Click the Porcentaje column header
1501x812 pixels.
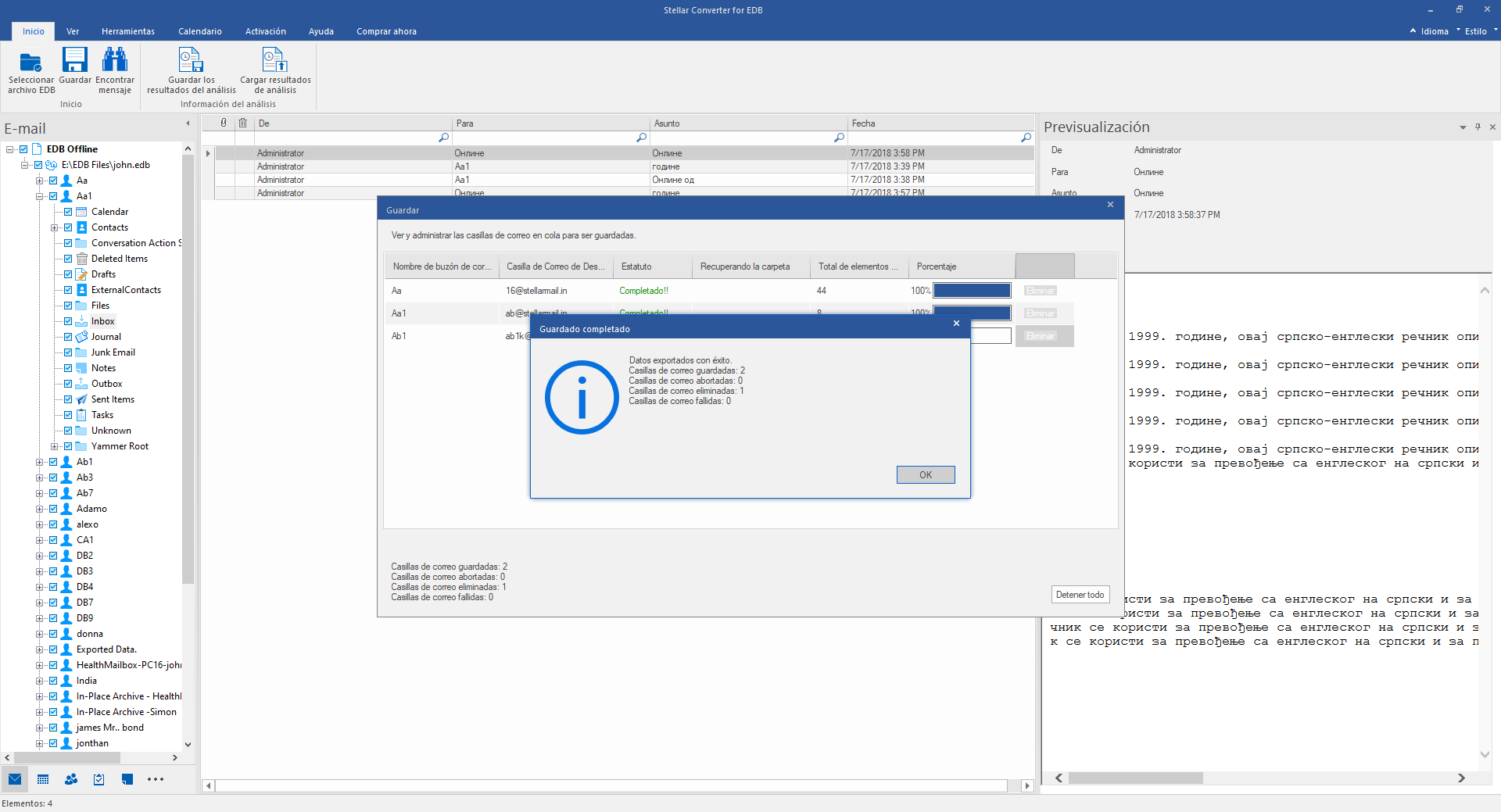pos(962,266)
